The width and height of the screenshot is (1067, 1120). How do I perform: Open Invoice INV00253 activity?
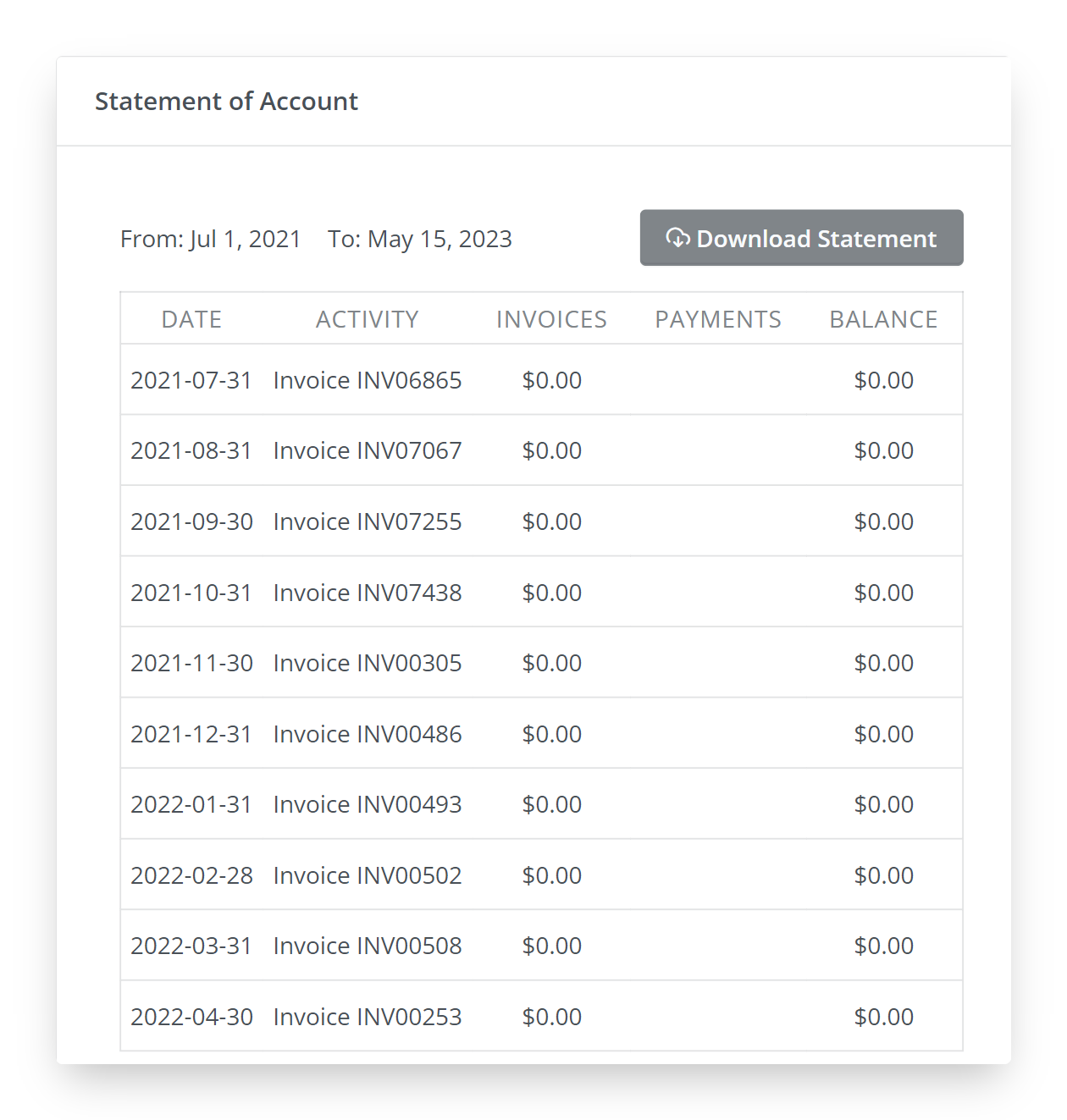368,1017
